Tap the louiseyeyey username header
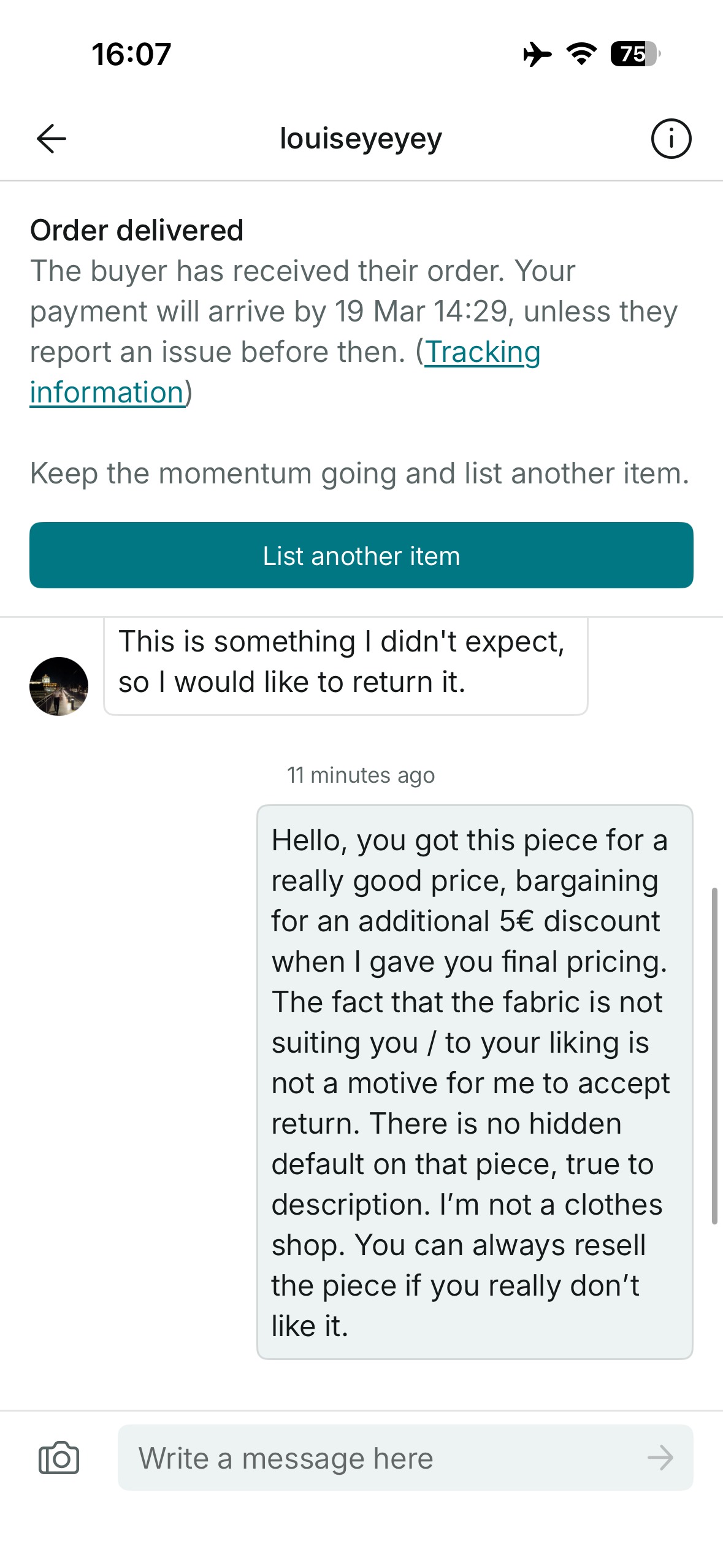The height and width of the screenshot is (1568, 723). (x=361, y=139)
